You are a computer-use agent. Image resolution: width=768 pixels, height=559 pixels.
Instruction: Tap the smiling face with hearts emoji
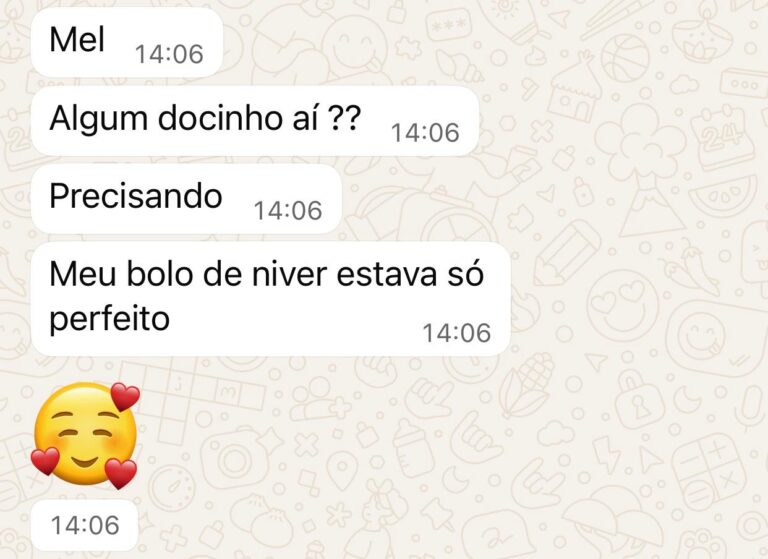click(85, 436)
